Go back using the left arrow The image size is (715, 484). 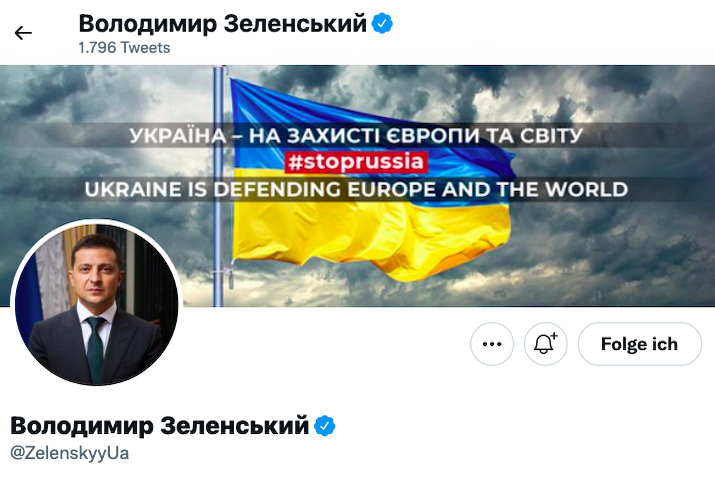[x=23, y=33]
